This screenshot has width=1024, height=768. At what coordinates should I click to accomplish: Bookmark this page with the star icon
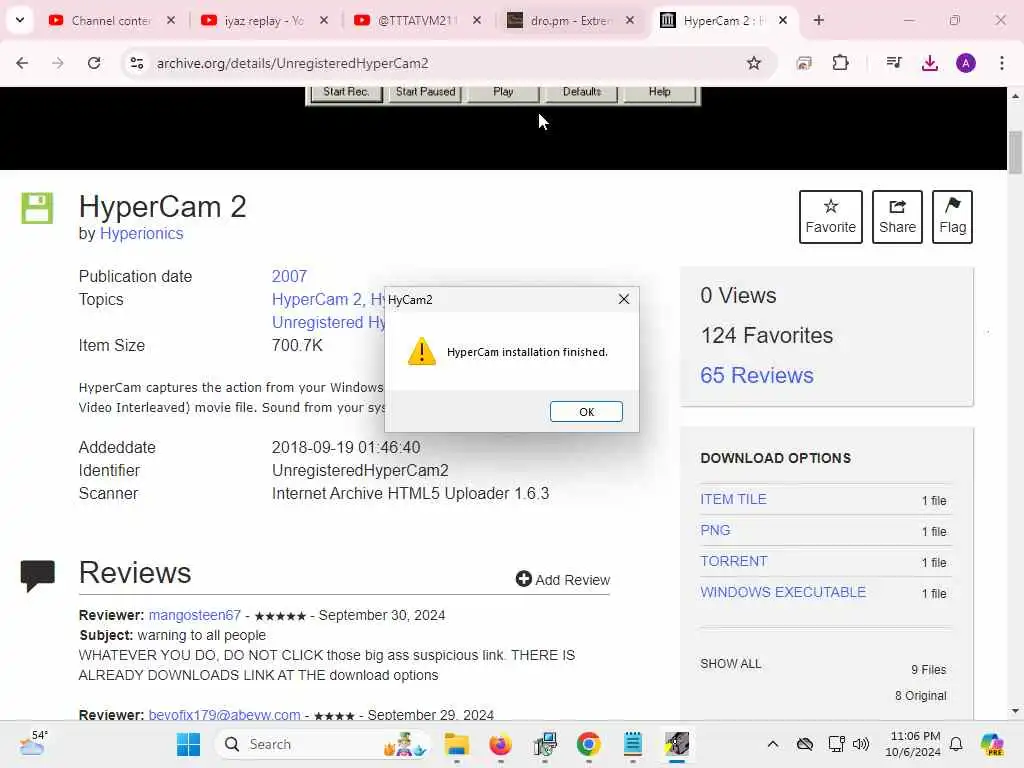click(x=754, y=63)
